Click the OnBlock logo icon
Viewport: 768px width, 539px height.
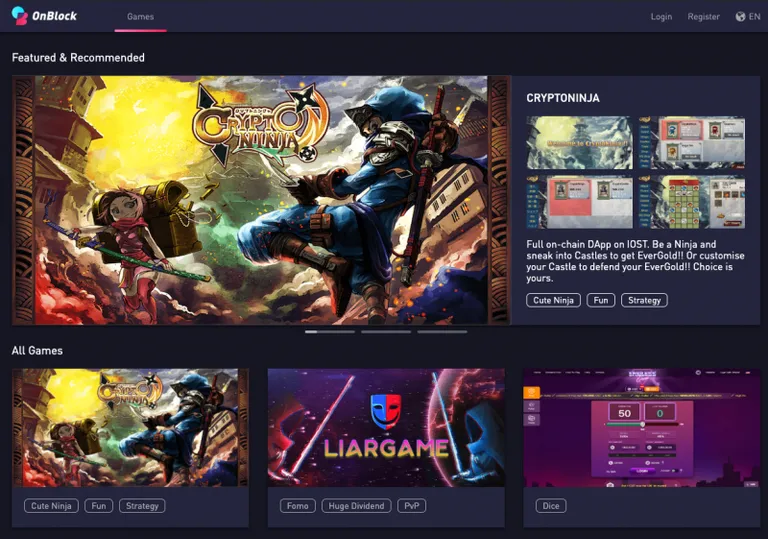[x=20, y=16]
